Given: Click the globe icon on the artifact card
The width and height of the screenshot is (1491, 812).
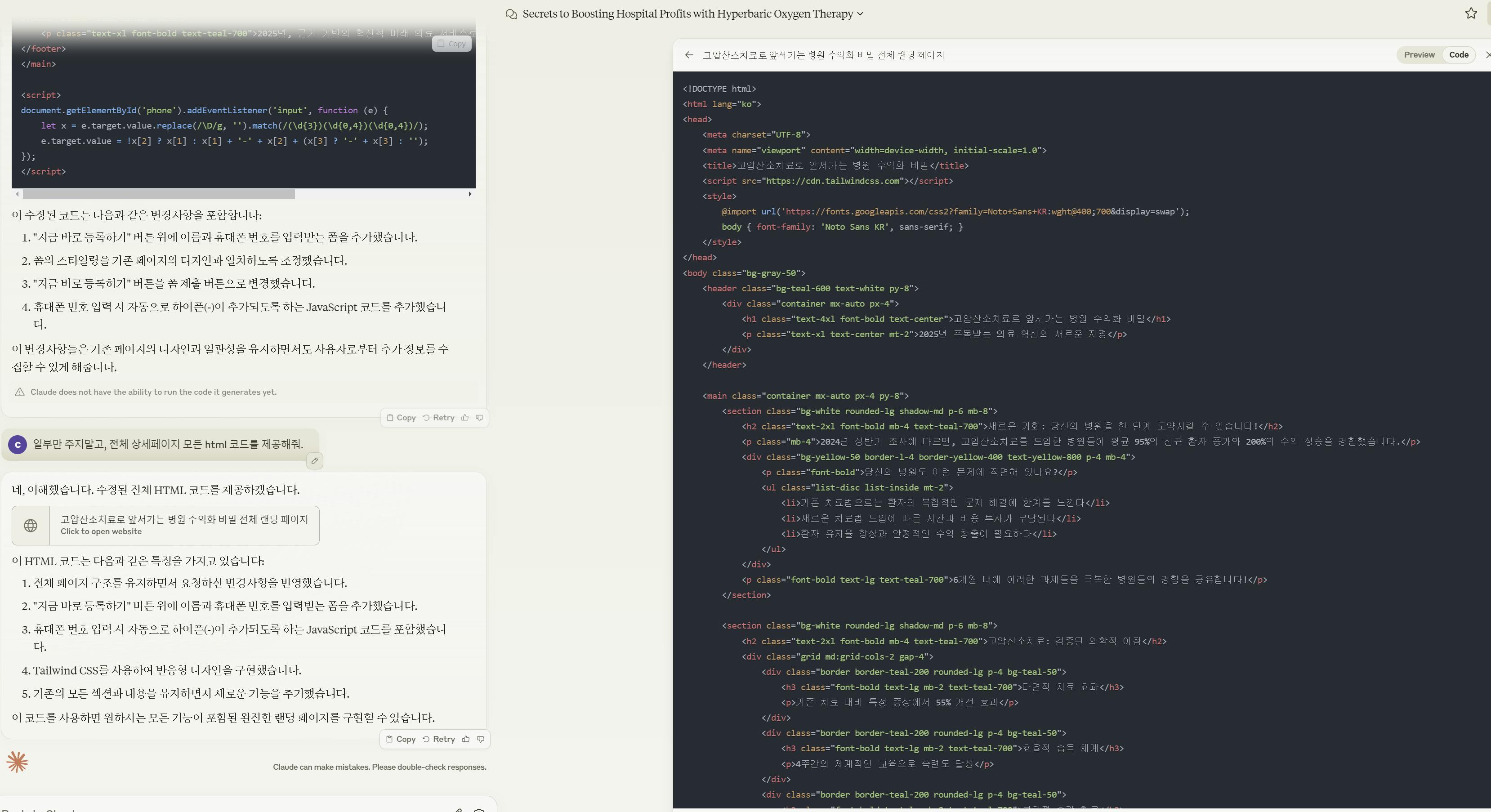Looking at the screenshot, I should click(31, 526).
